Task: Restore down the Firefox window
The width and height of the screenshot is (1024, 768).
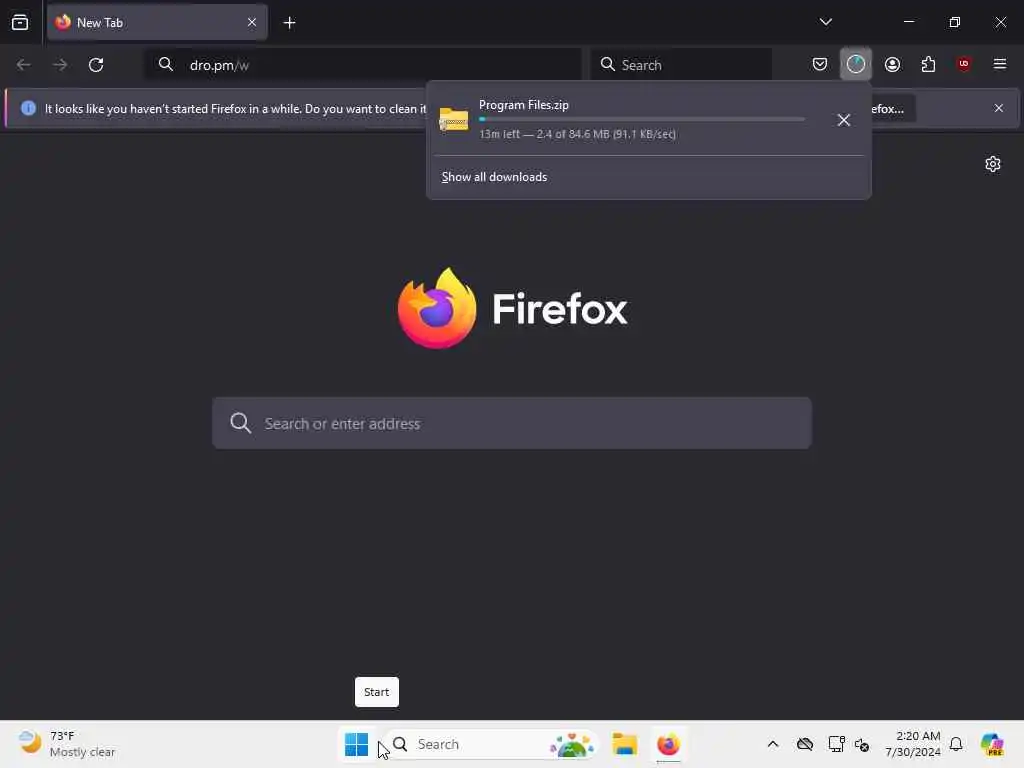Action: [x=954, y=22]
